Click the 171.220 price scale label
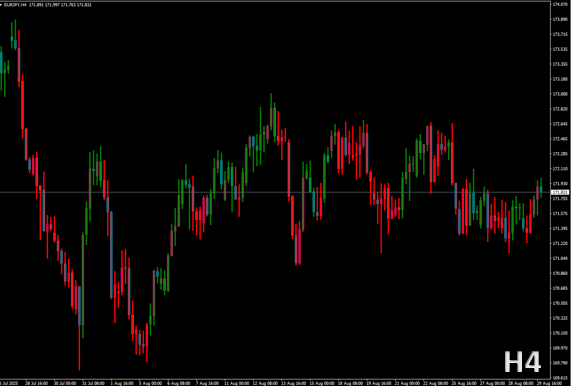This screenshot has height=386, width=571. (560, 243)
